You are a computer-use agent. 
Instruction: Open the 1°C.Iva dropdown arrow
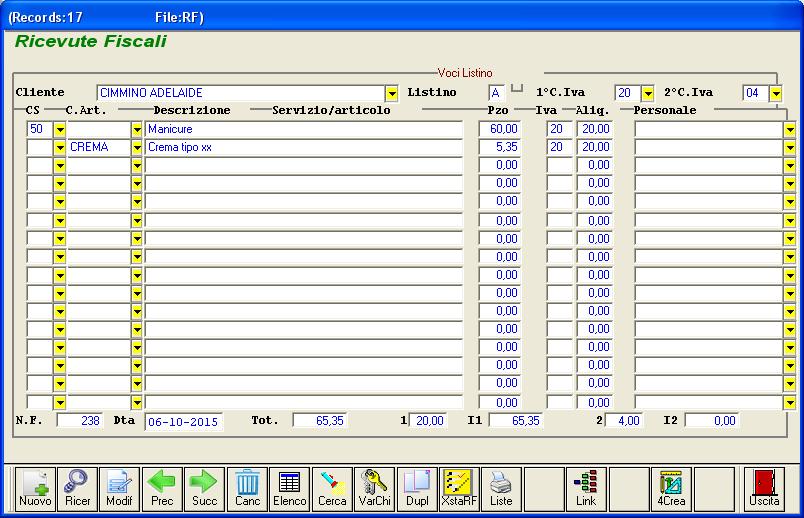pos(648,93)
